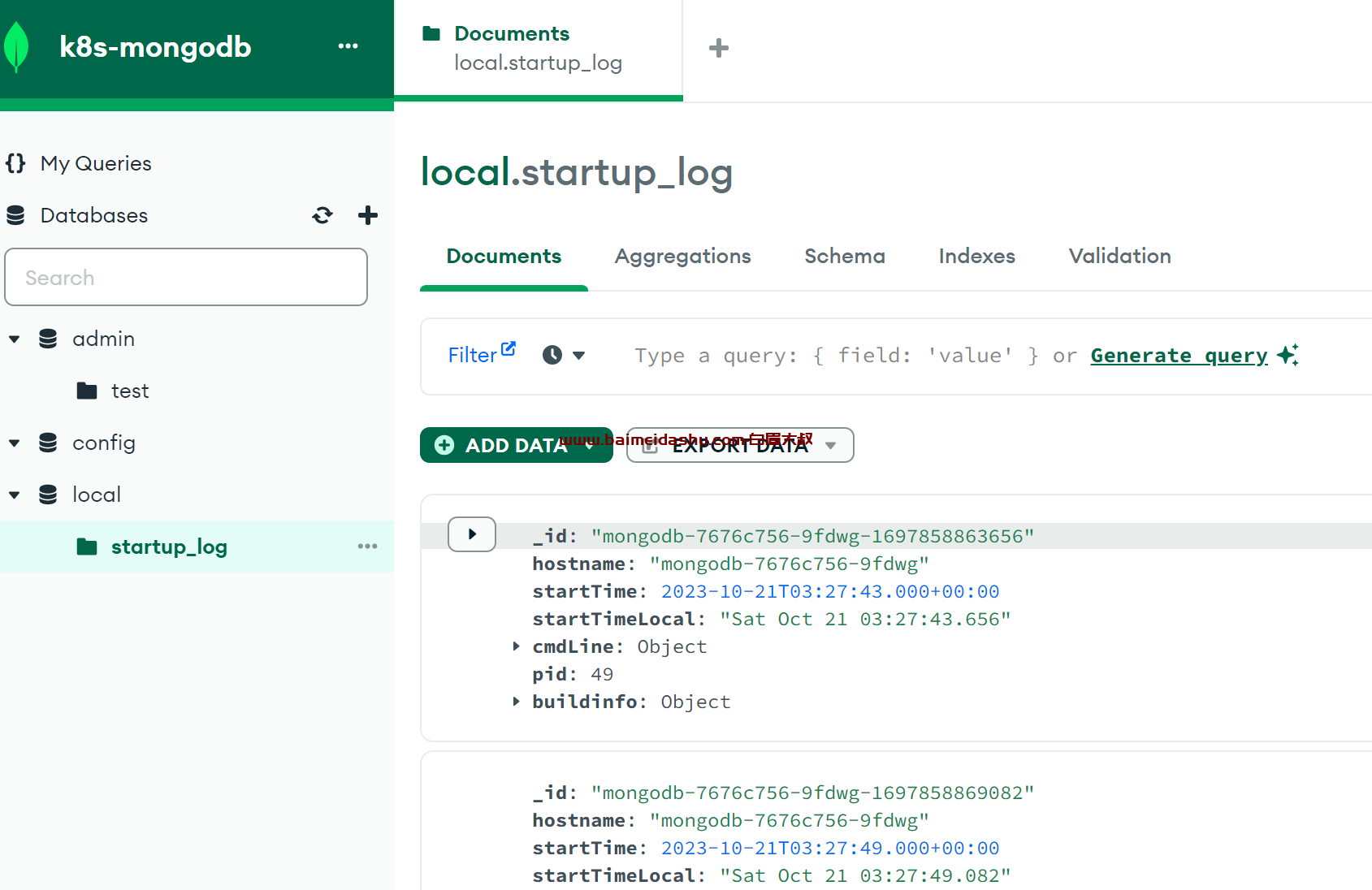
Task: Switch to the Schema tab
Action: point(845,256)
